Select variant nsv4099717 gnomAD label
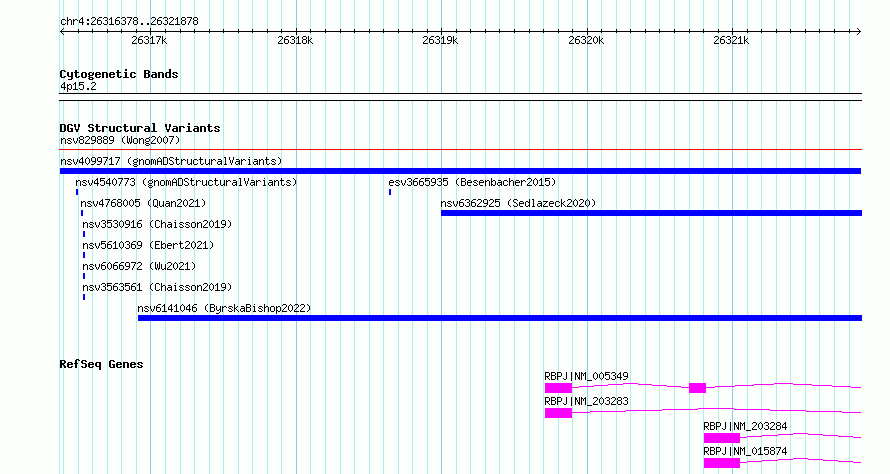This screenshot has height=474, width=890. click(171, 161)
